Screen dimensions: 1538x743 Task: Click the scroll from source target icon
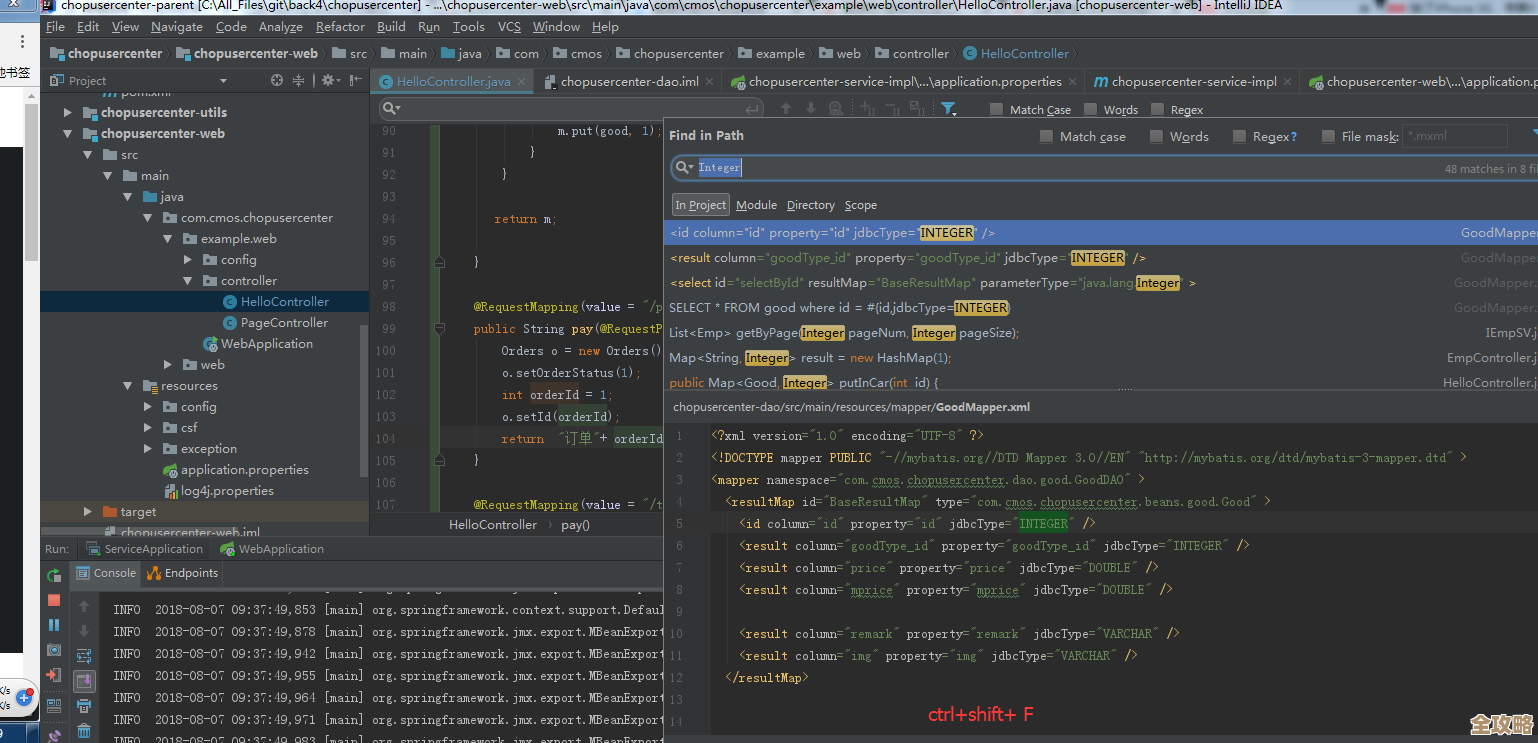(278, 81)
